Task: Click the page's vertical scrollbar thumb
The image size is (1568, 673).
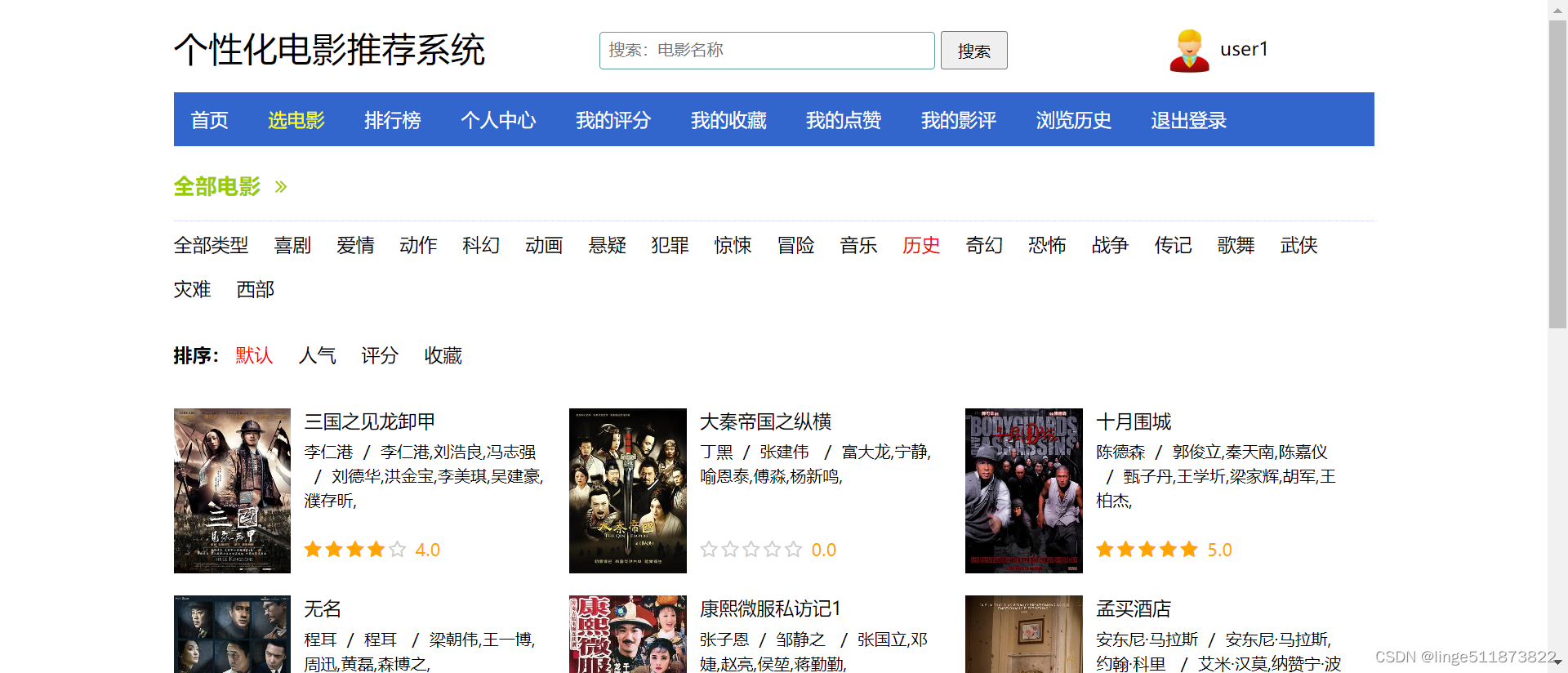Action: coord(1558,173)
